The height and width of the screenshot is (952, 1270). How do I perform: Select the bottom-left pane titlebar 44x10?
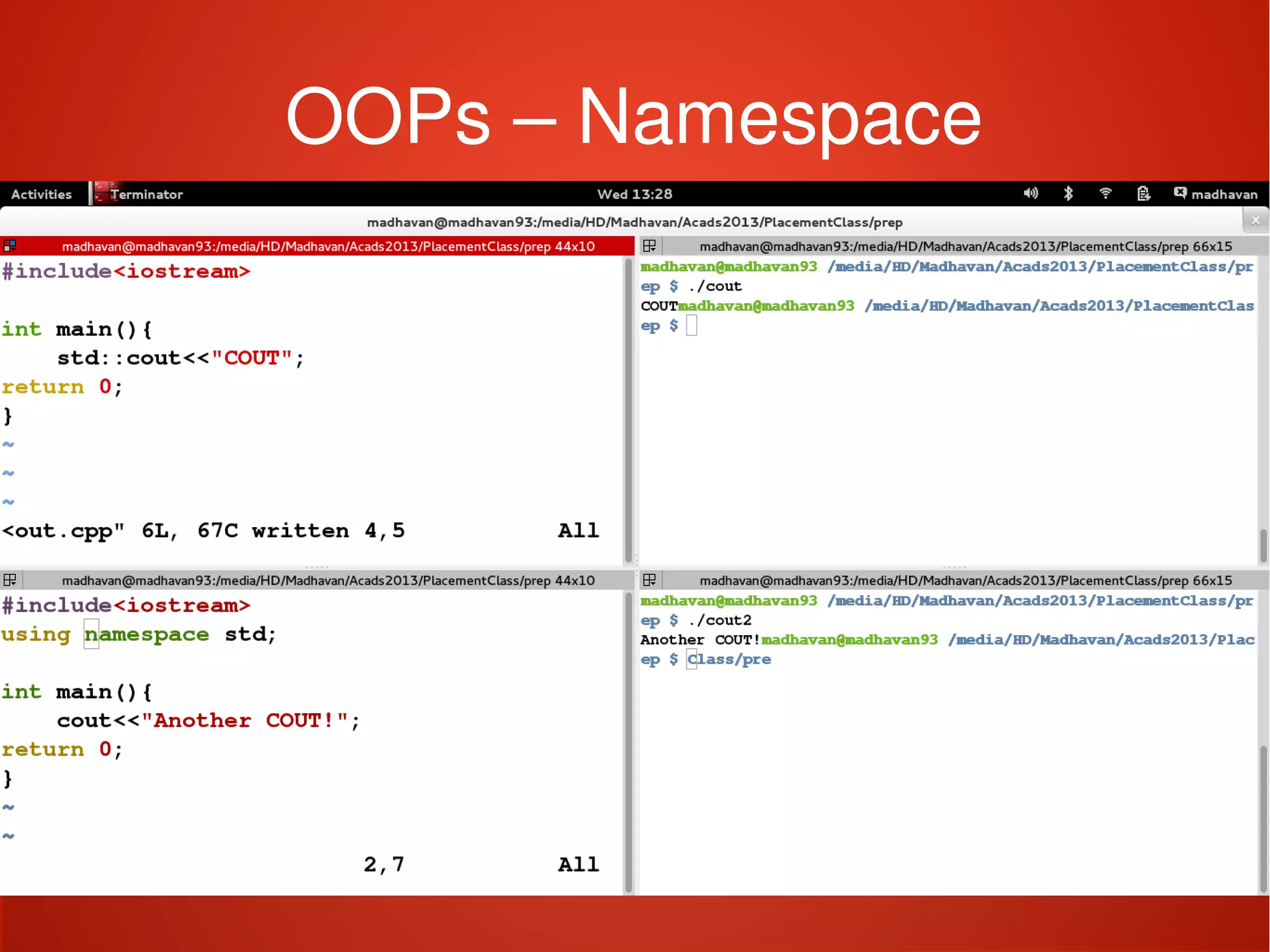(327, 581)
